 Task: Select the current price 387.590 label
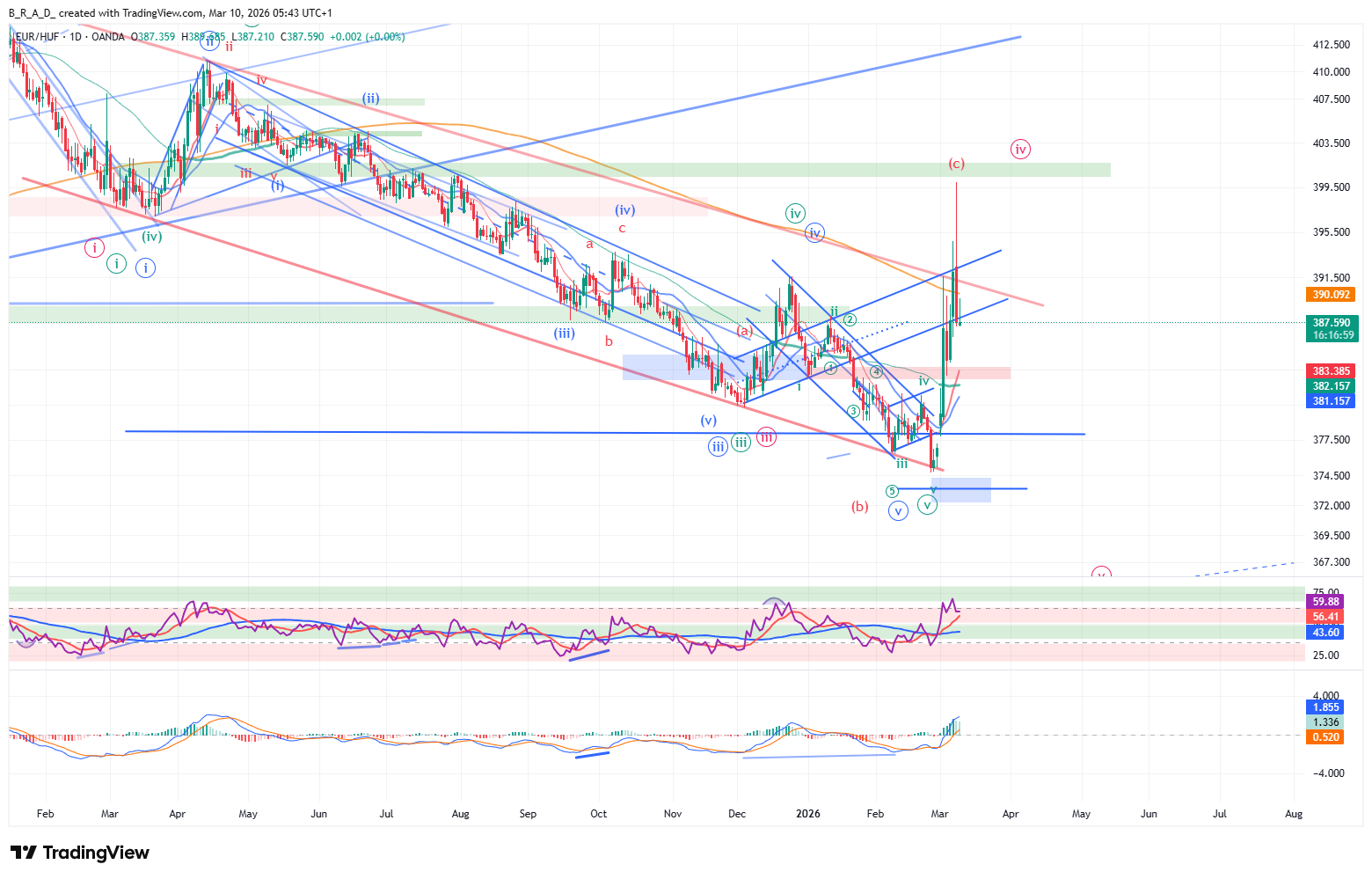1332,323
